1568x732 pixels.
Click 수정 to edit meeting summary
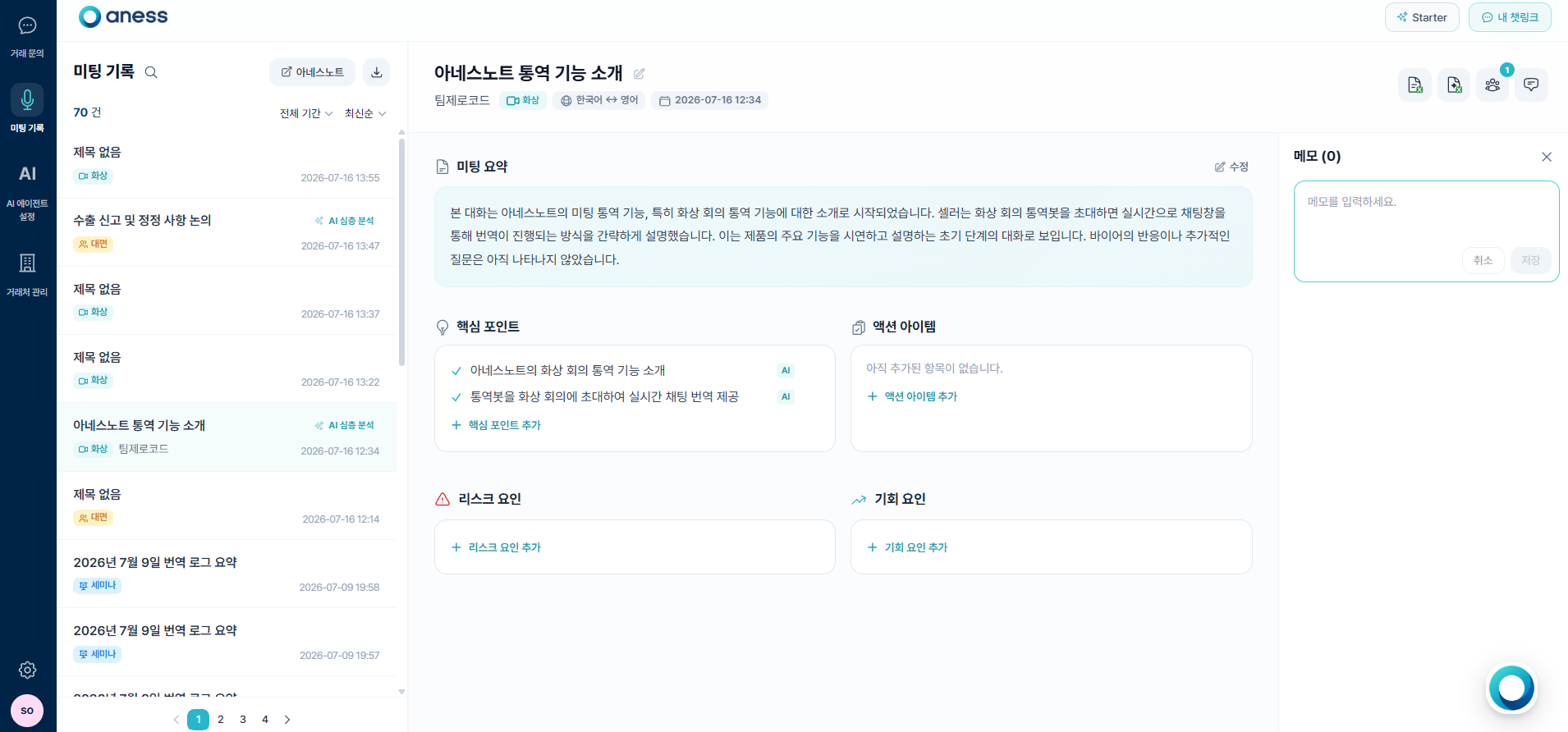(1231, 167)
